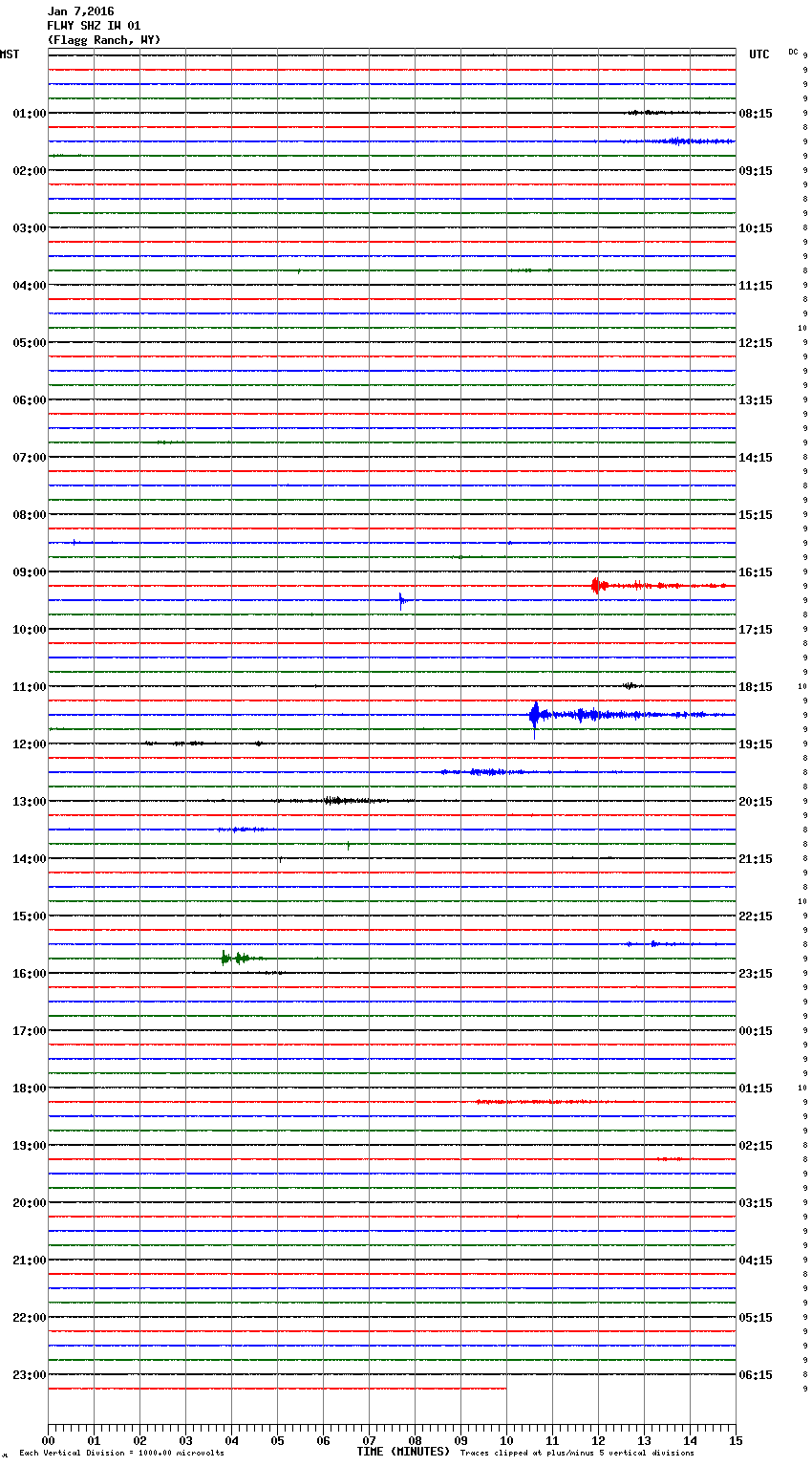Click the 18:15 UTC time label

click(x=756, y=686)
